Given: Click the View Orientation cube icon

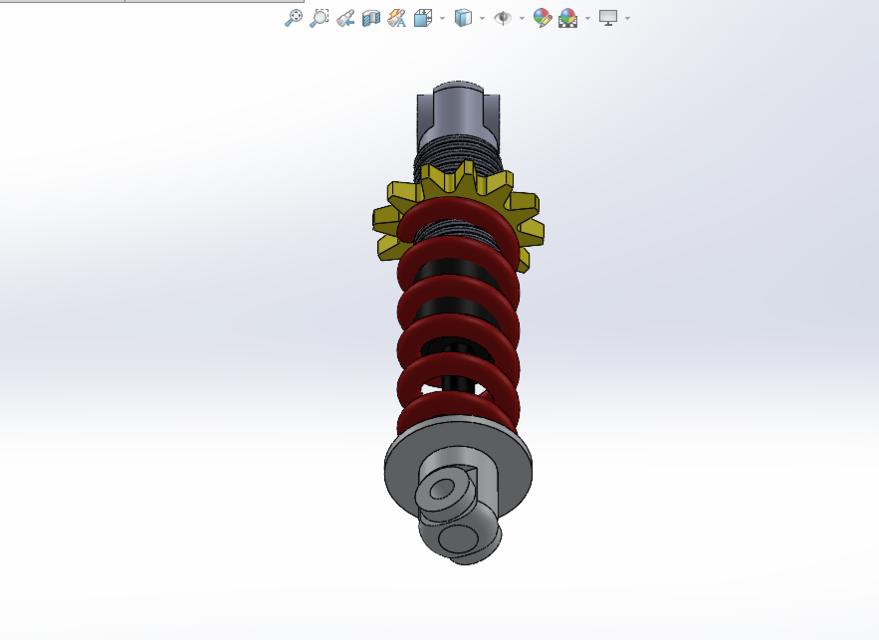Looking at the screenshot, I should pyautogui.click(x=423, y=17).
